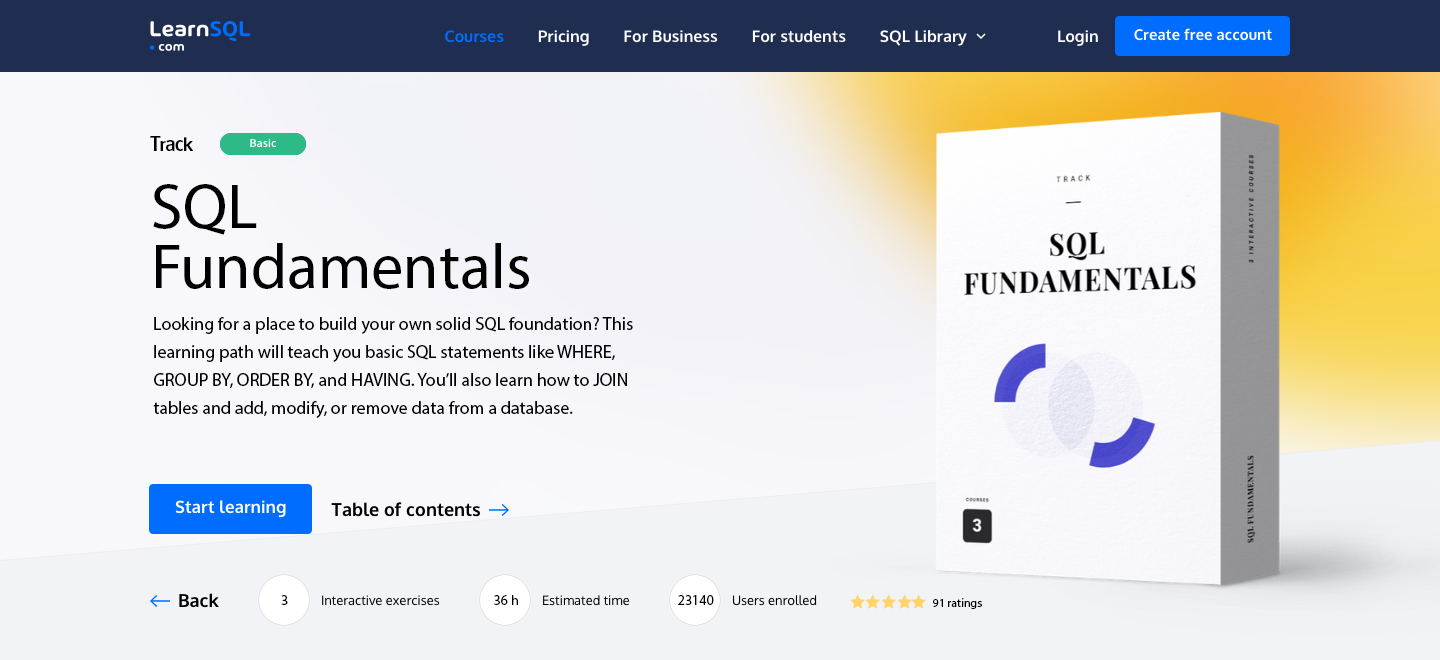This screenshot has width=1440, height=660.
Task: Click the circle showing 3 interactive exercises
Action: (x=284, y=600)
